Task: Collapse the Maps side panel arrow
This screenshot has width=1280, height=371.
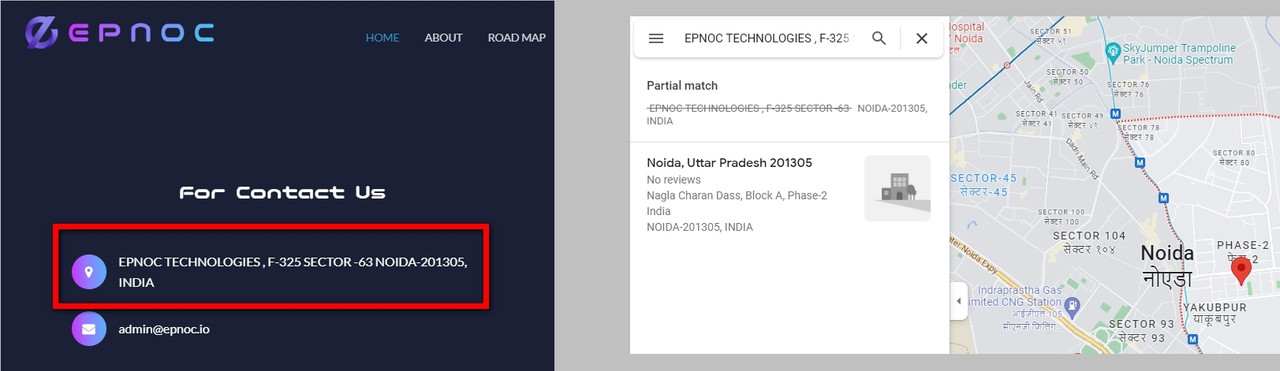Action: (x=958, y=301)
